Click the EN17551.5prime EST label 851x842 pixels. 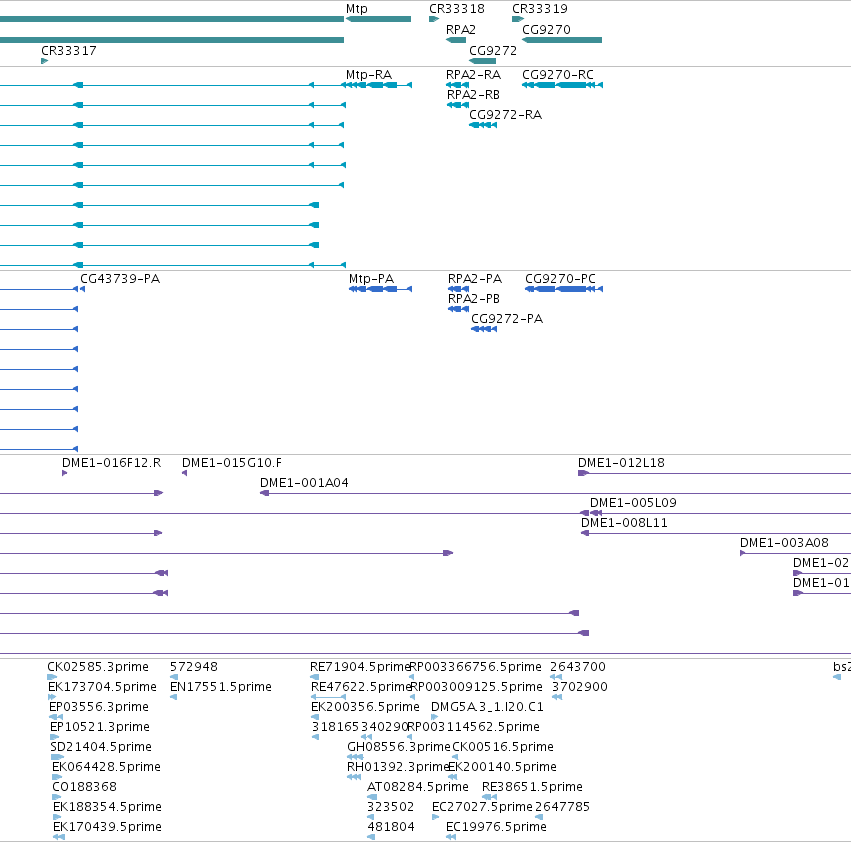[220, 687]
